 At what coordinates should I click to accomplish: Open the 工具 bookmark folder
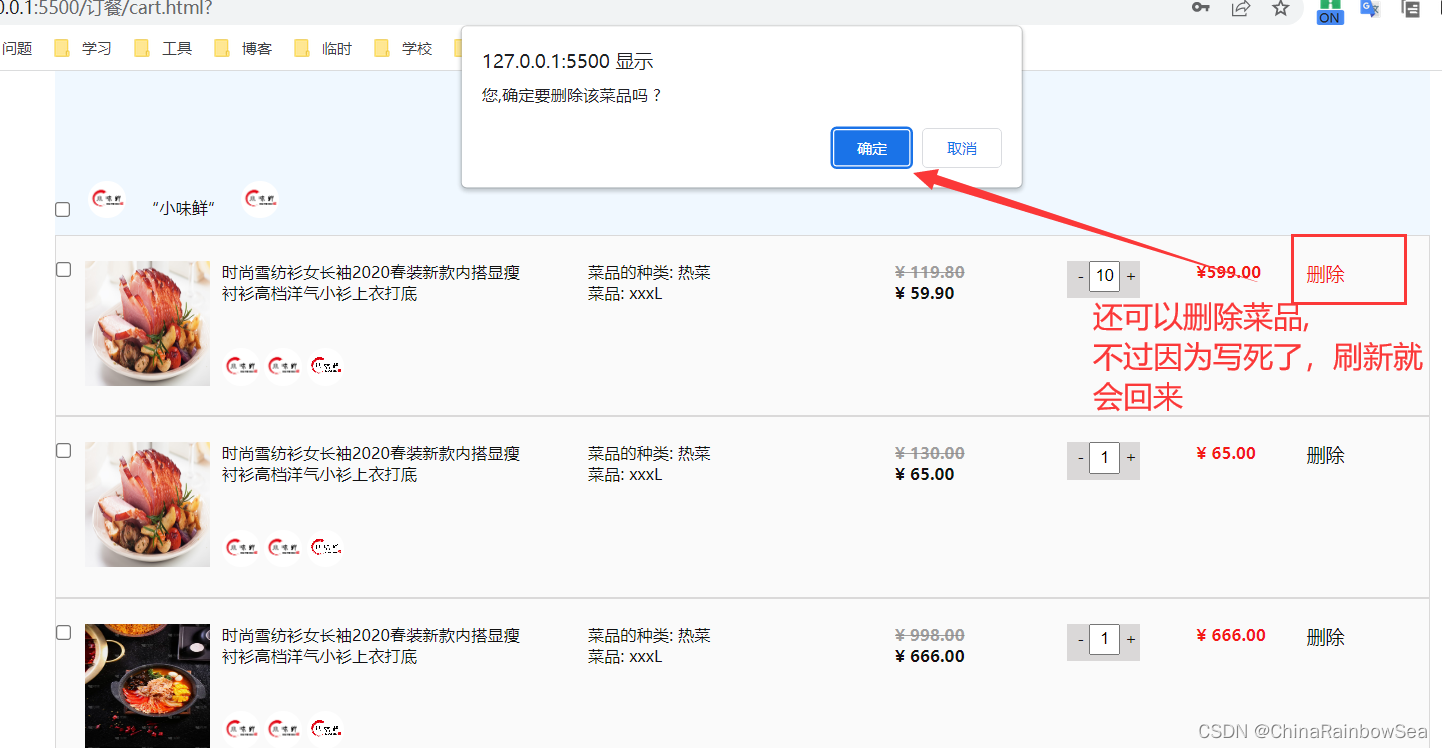[x=163, y=48]
